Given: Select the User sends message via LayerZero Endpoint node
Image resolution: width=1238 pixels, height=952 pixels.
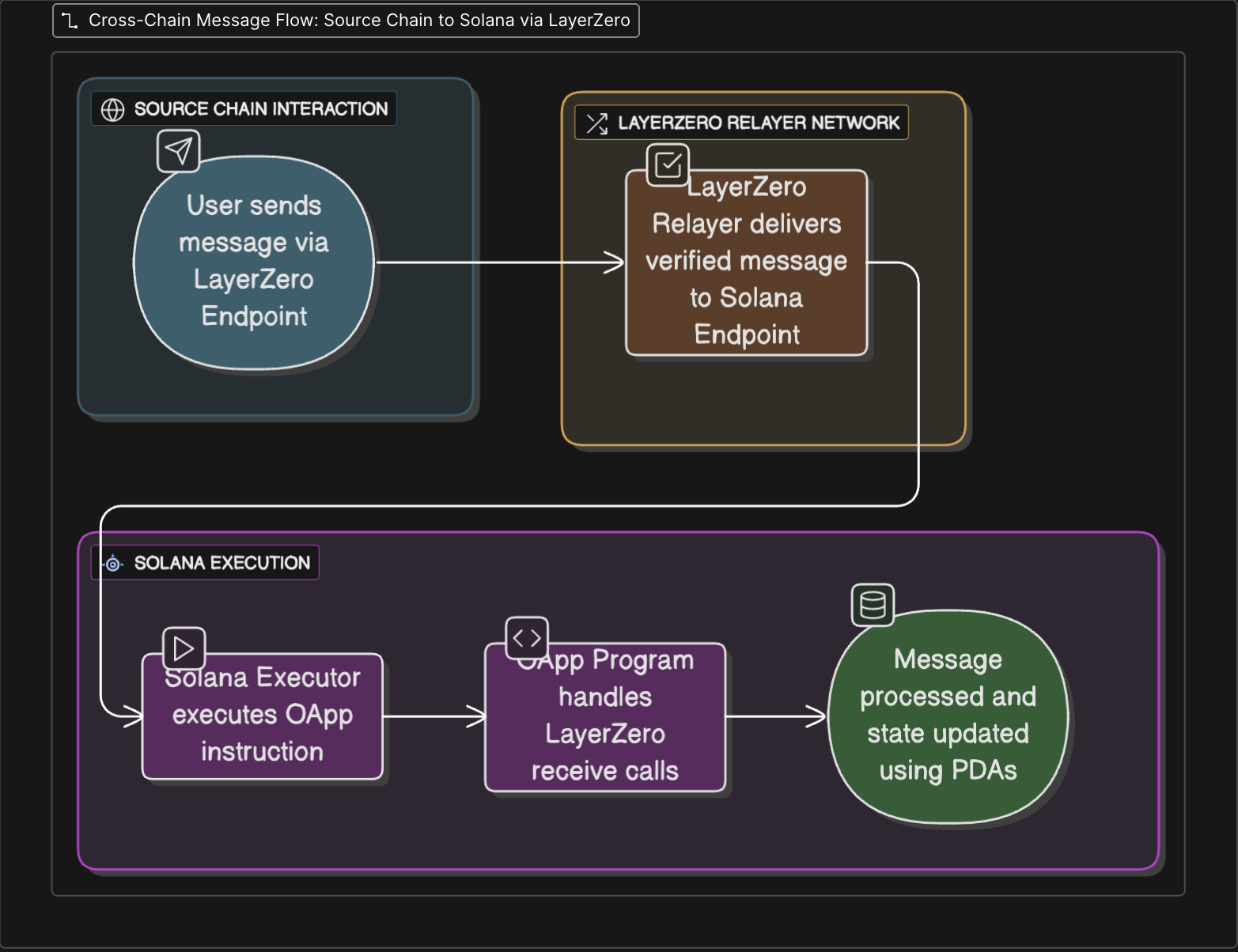Looking at the screenshot, I should coord(254,263).
